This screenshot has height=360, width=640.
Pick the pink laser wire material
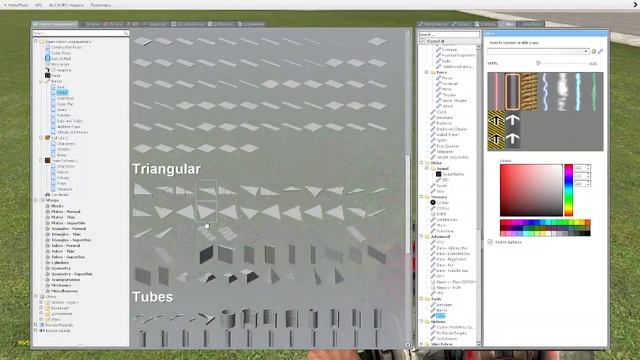click(x=496, y=92)
